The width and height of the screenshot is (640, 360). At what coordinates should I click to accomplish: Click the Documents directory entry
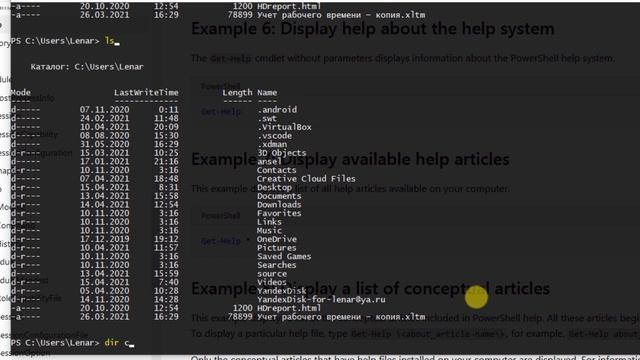[279, 196]
